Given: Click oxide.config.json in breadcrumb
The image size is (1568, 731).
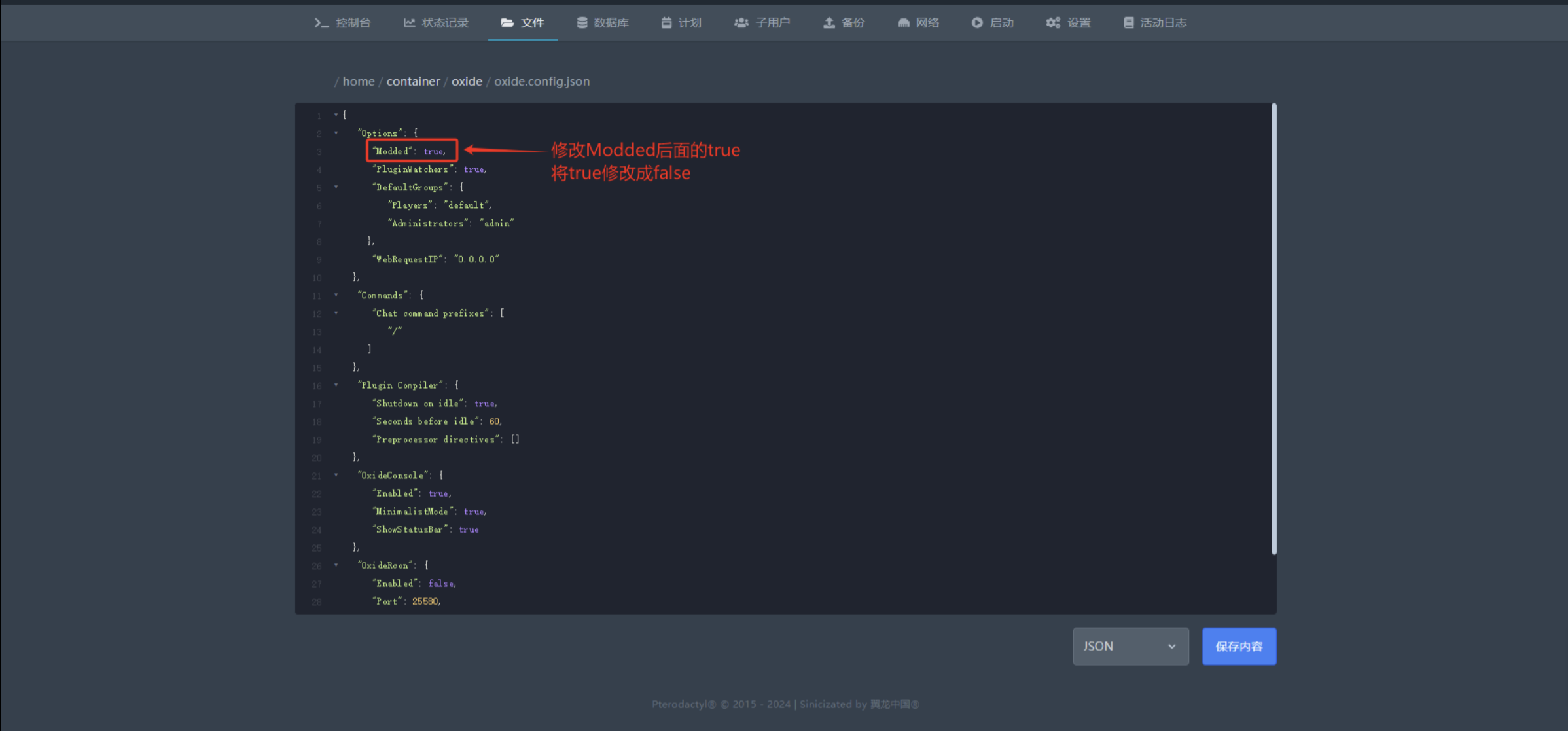Looking at the screenshot, I should coord(542,81).
